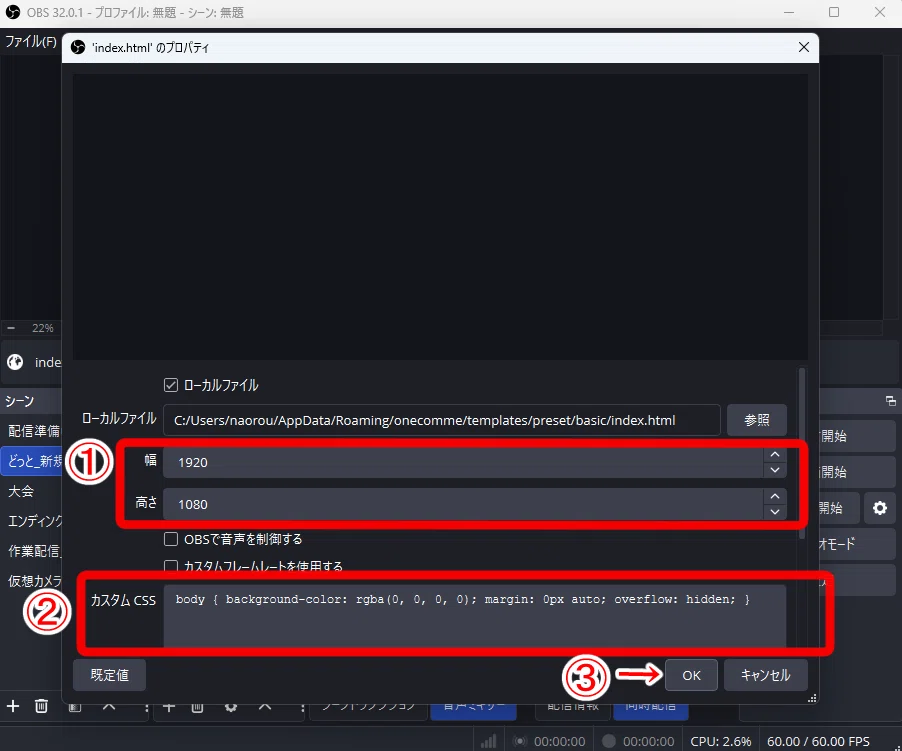Click the recording timer 00:00:00
Viewport: 902px width, 751px height.
(648, 741)
